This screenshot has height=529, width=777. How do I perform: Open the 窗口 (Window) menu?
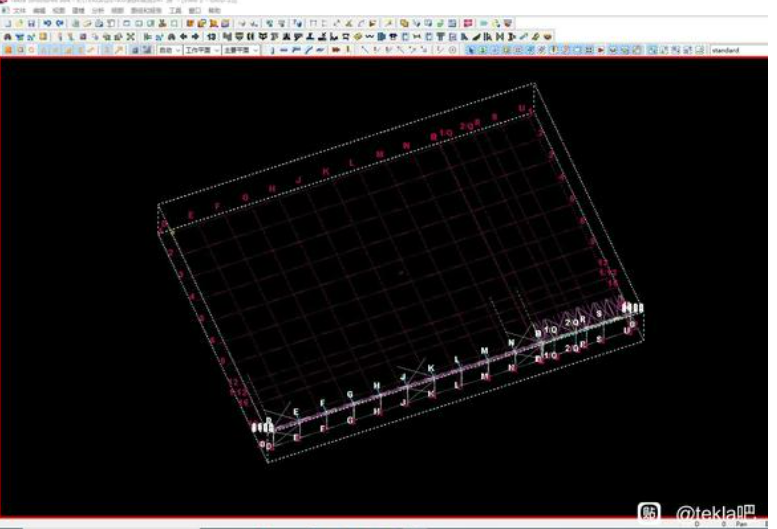tap(195, 10)
